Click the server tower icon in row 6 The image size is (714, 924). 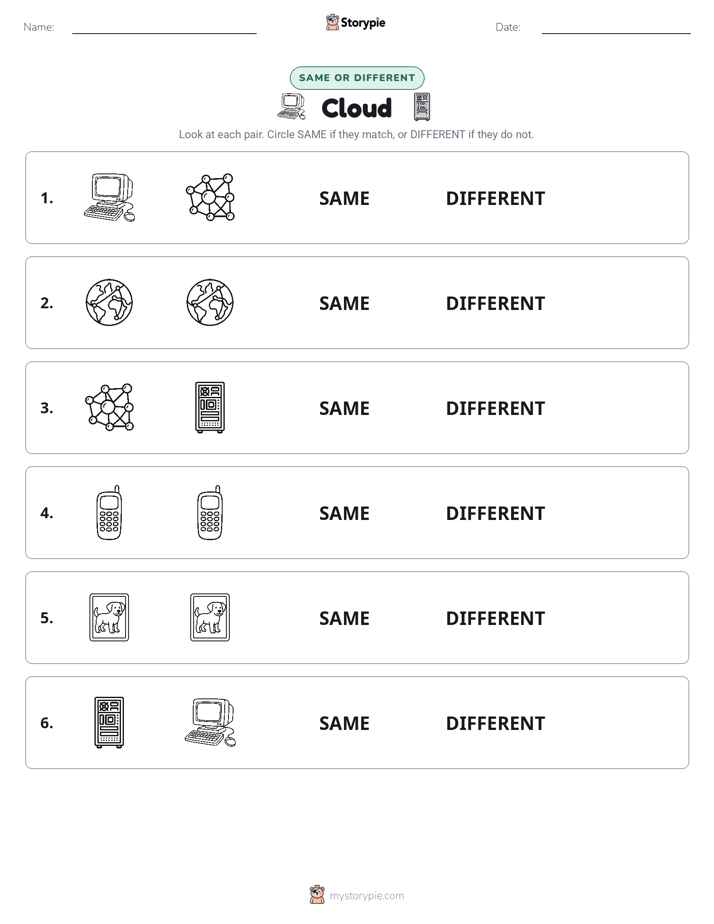click(x=109, y=722)
